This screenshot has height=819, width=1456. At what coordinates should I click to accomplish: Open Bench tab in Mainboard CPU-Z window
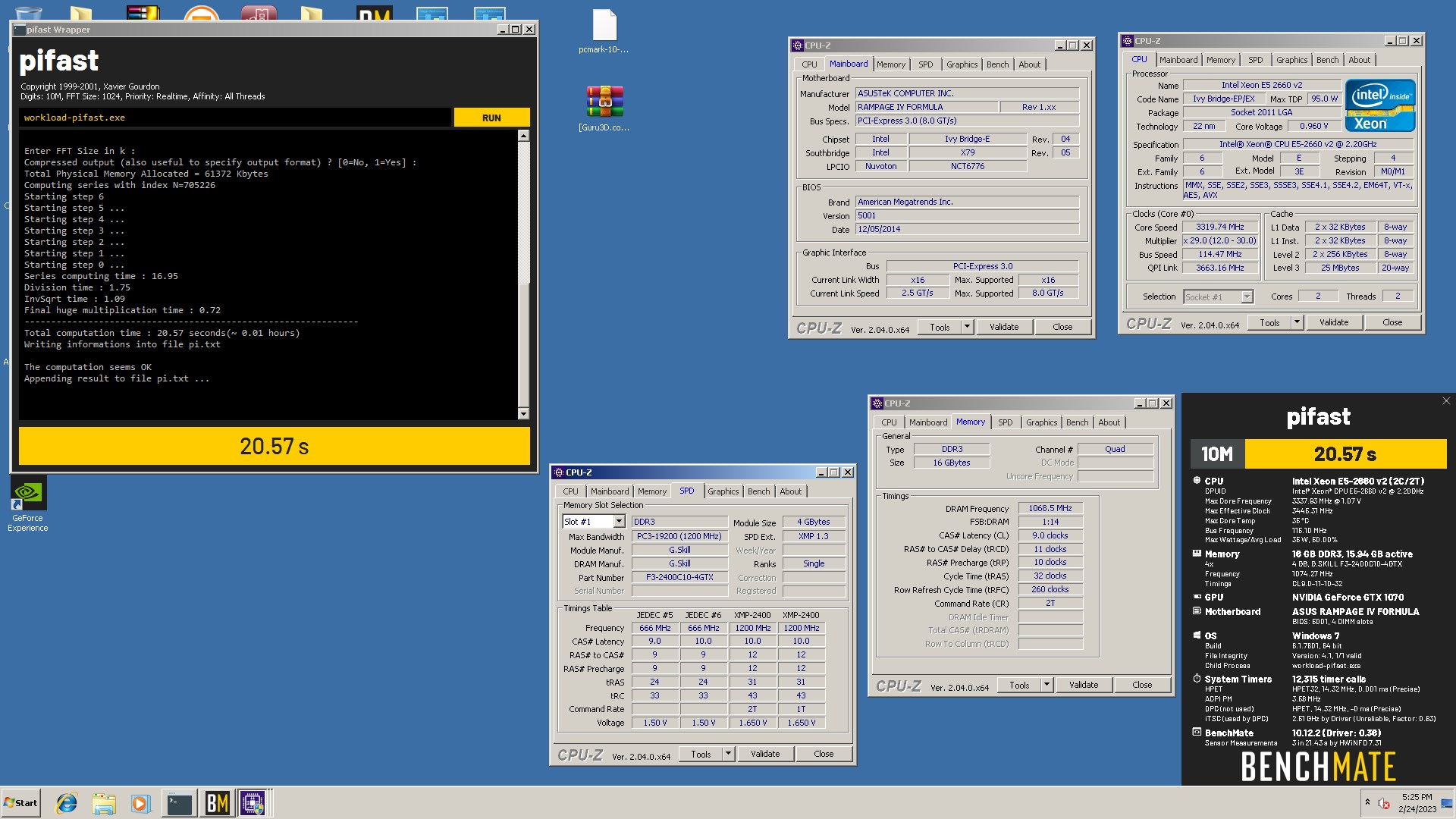pyautogui.click(x=997, y=64)
